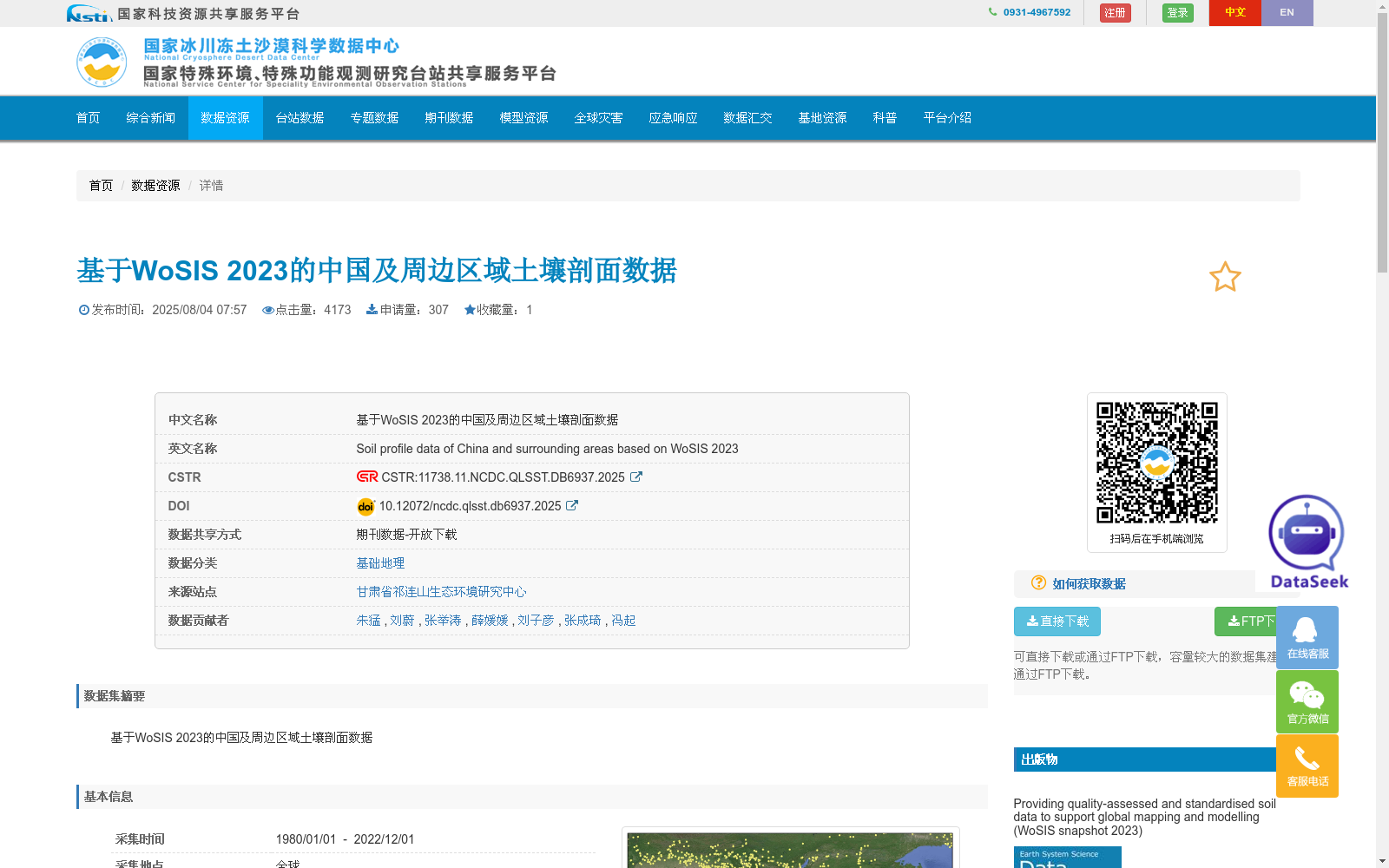Open the 甘肃省祁连山生态环境研究中心 source link

[441, 592]
